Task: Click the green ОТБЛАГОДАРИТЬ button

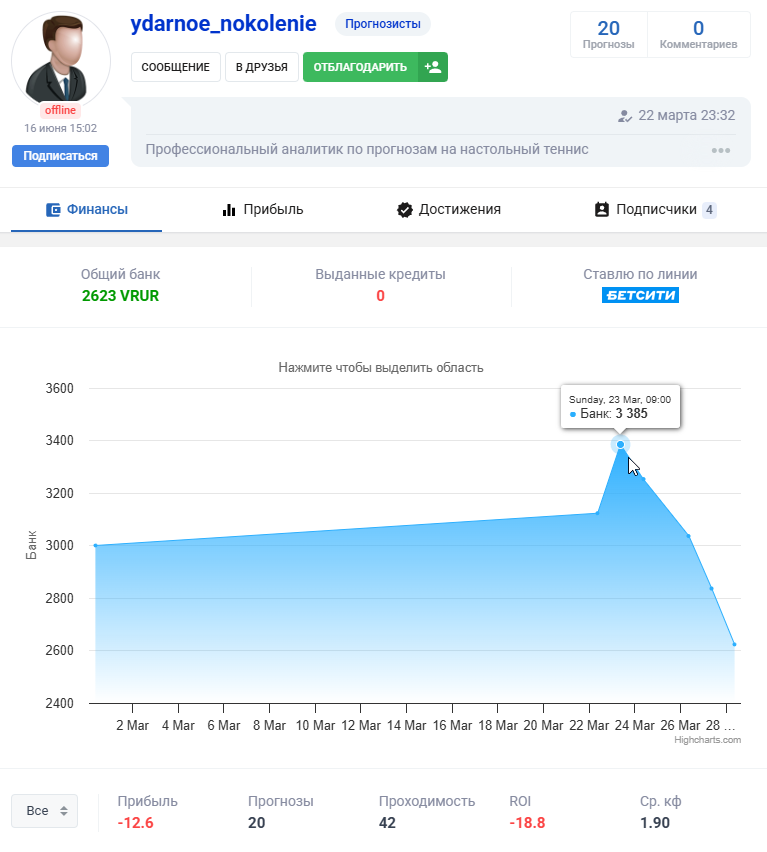Action: pyautogui.click(x=360, y=67)
